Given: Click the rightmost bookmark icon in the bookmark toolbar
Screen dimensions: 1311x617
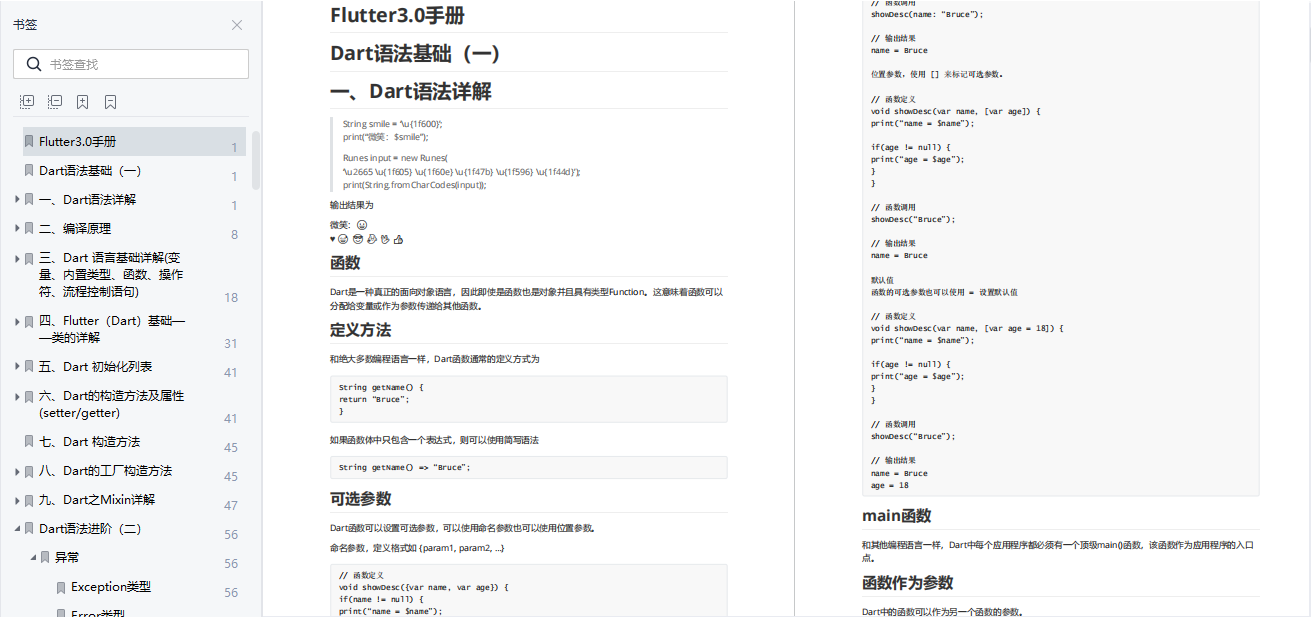Looking at the screenshot, I should [x=110, y=102].
